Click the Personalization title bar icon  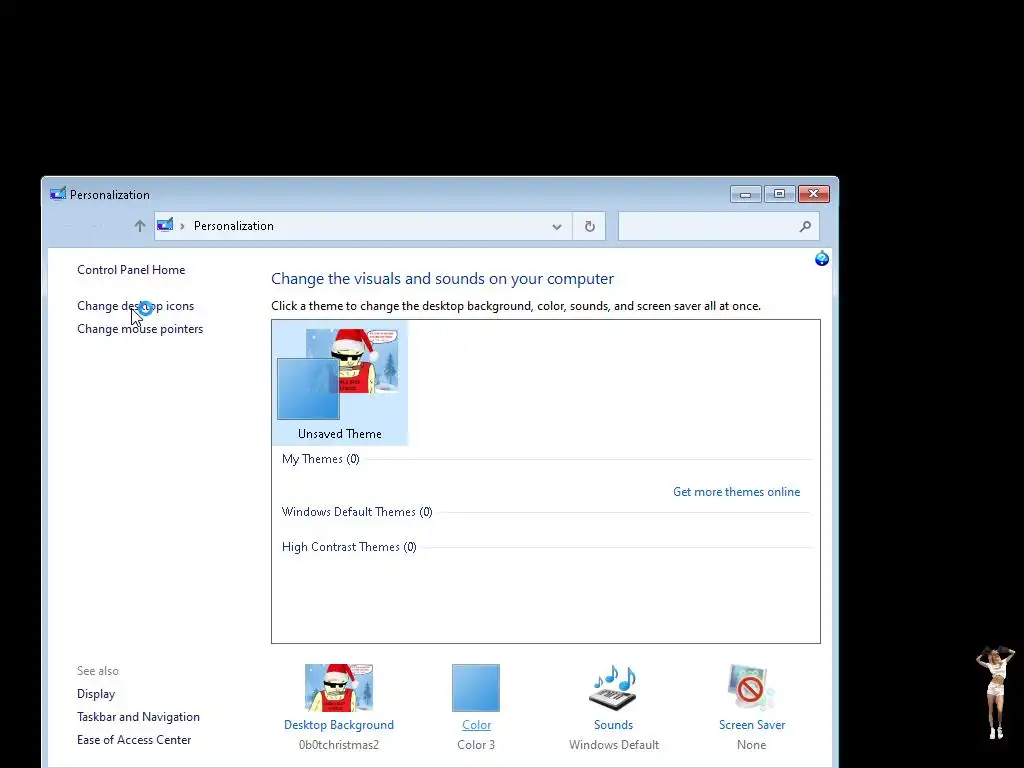58,194
